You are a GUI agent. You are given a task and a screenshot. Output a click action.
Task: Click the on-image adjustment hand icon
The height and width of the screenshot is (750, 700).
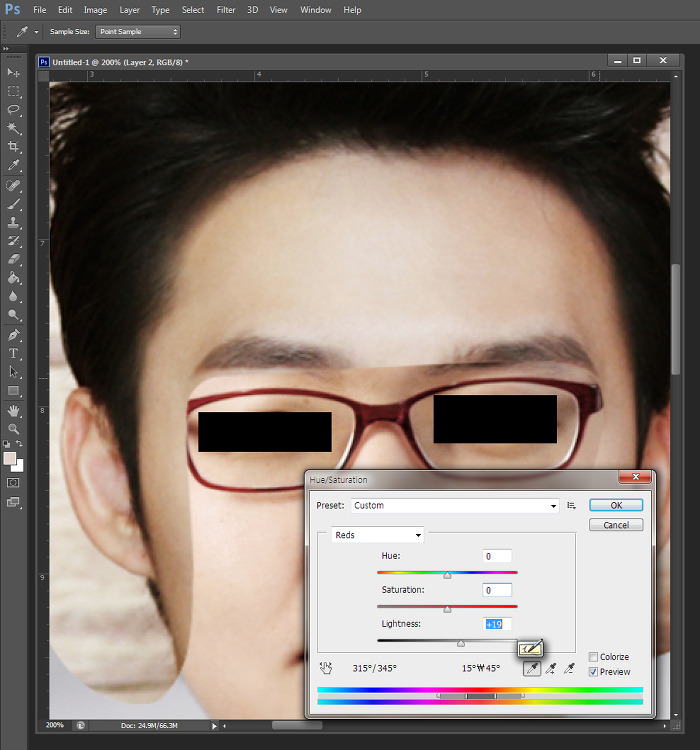coord(325,668)
